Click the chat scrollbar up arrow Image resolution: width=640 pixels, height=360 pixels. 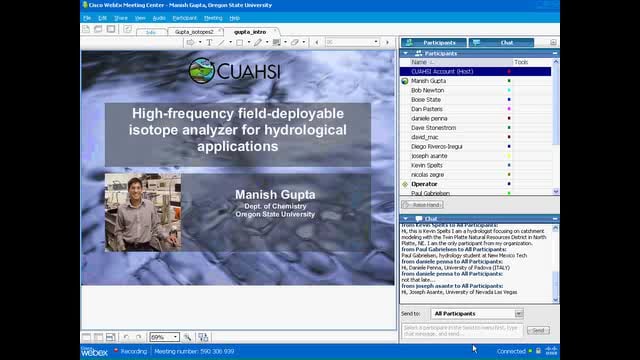[555, 229]
